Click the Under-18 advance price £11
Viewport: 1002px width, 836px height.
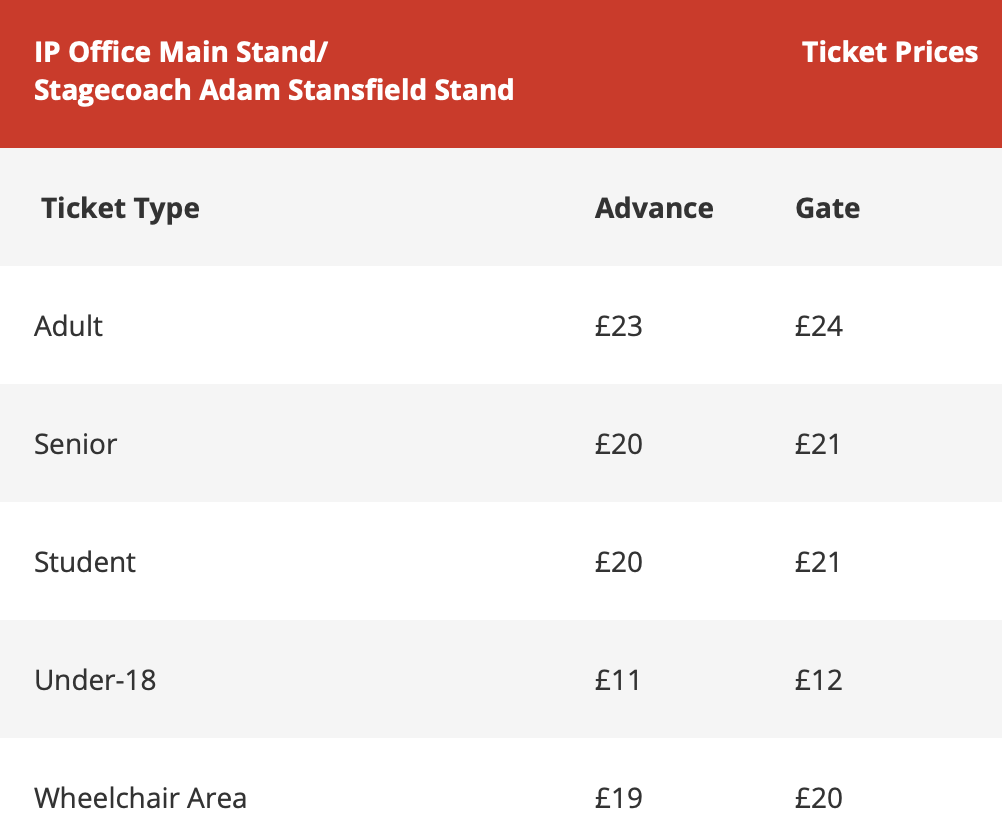(617, 680)
